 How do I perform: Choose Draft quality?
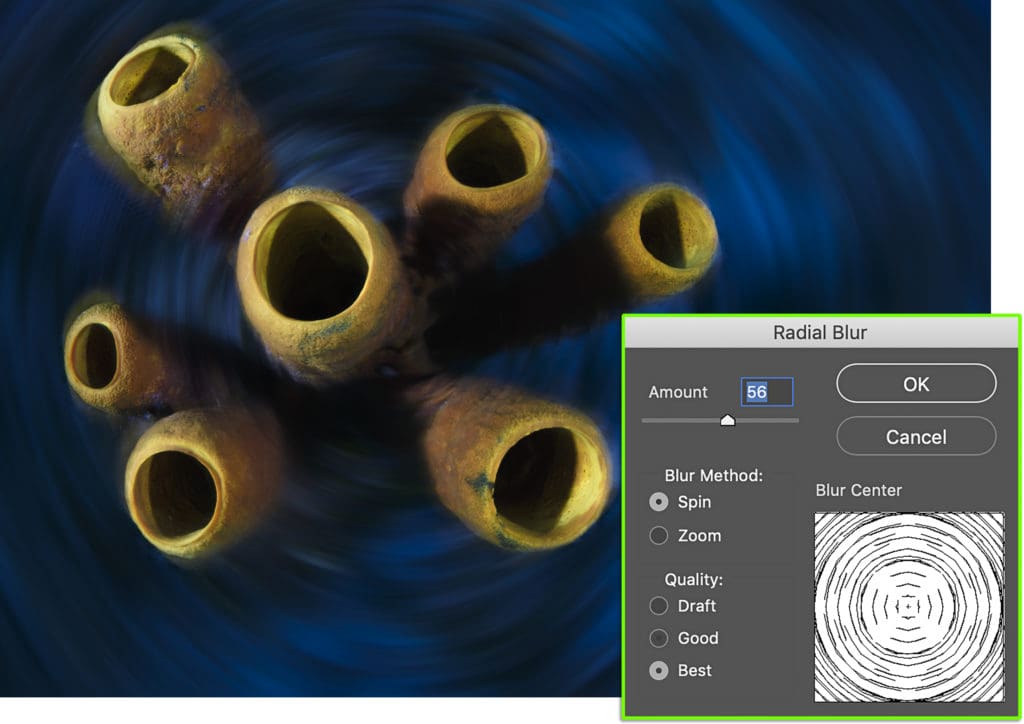tap(659, 606)
